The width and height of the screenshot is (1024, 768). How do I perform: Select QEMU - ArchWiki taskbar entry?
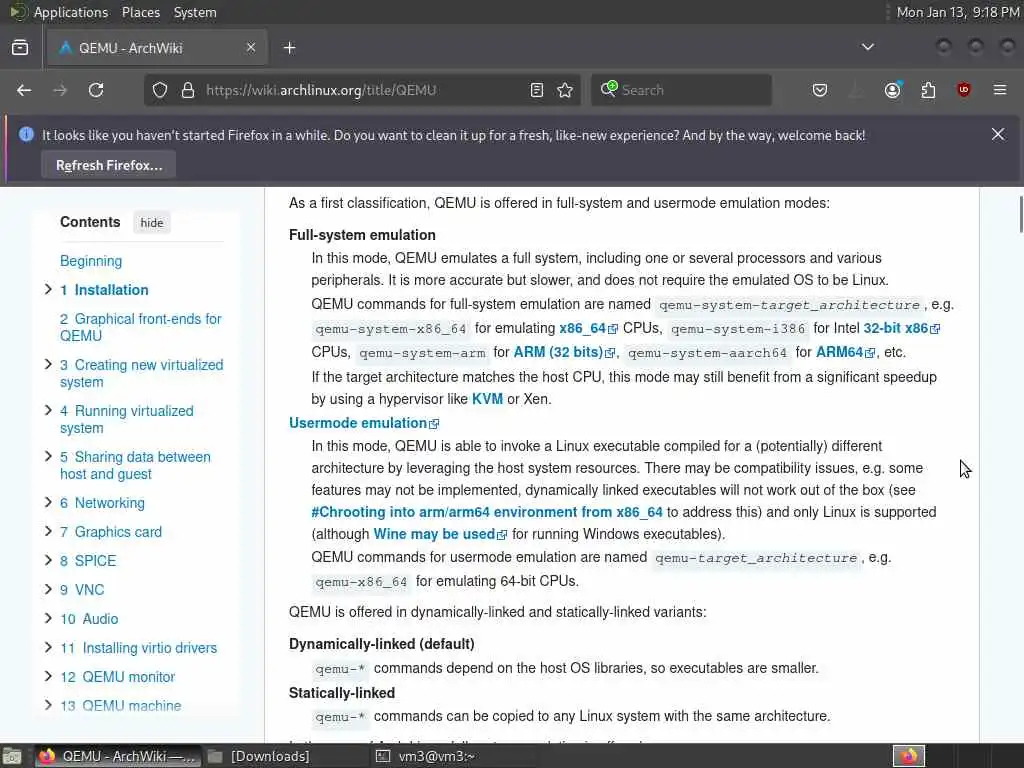pyautogui.click(x=118, y=756)
